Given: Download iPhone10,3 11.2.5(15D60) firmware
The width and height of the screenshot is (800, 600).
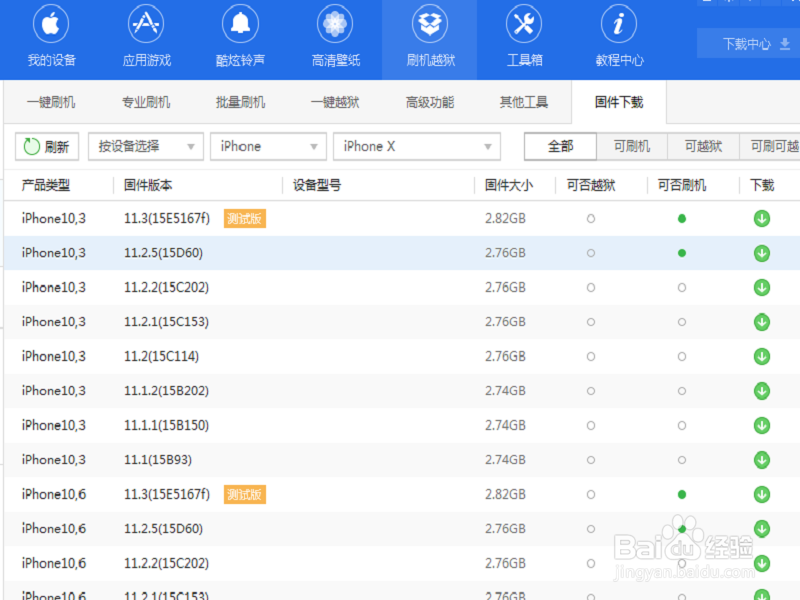Looking at the screenshot, I should click(762, 253).
